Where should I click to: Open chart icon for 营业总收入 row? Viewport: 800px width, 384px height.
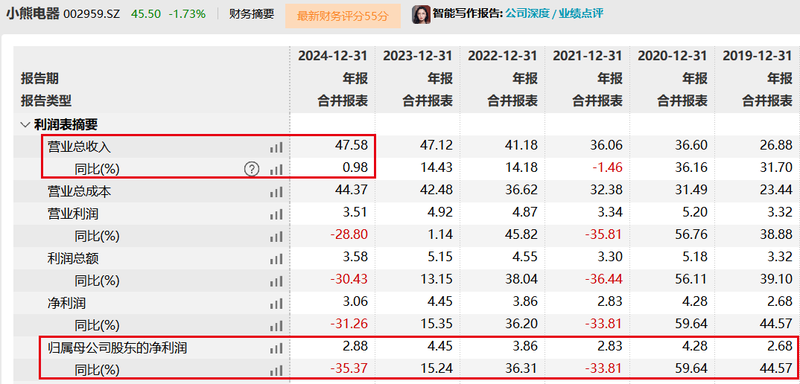pyautogui.click(x=276, y=147)
